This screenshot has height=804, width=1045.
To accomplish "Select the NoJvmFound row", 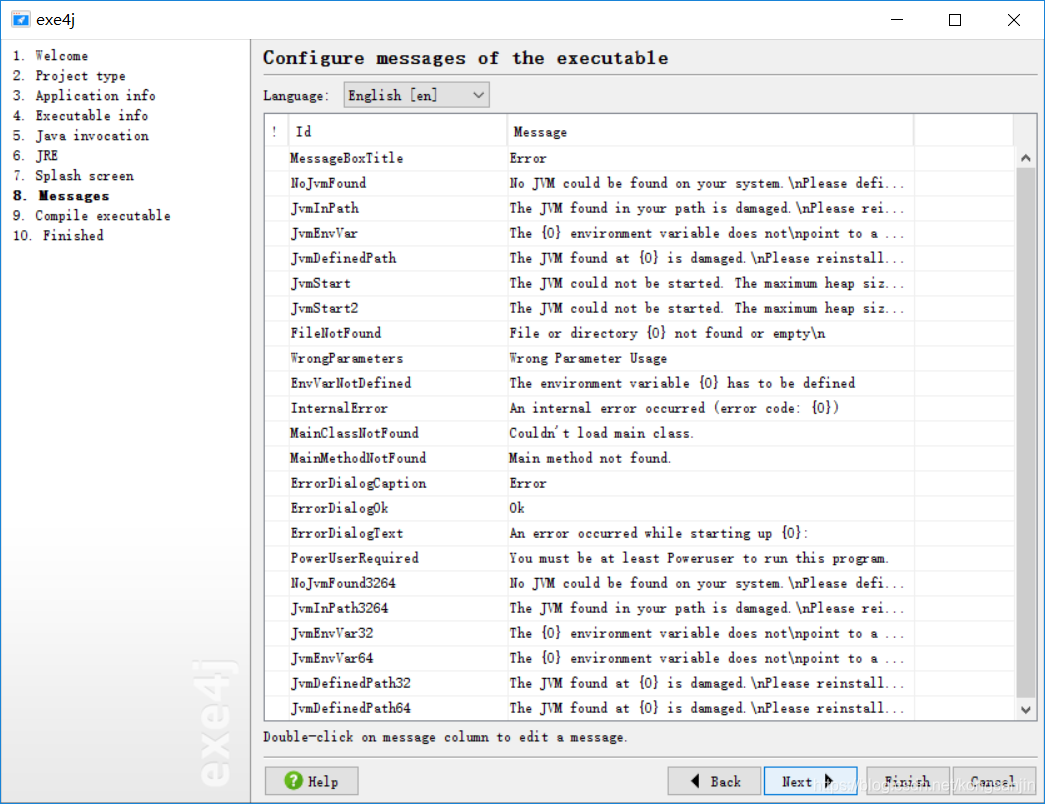I will (640, 183).
